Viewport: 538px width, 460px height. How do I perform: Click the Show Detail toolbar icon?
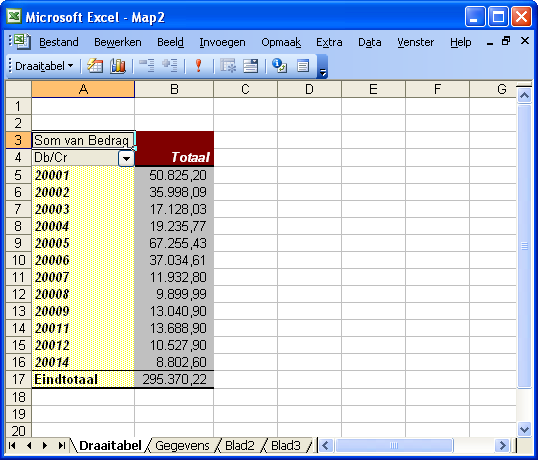click(x=169, y=66)
